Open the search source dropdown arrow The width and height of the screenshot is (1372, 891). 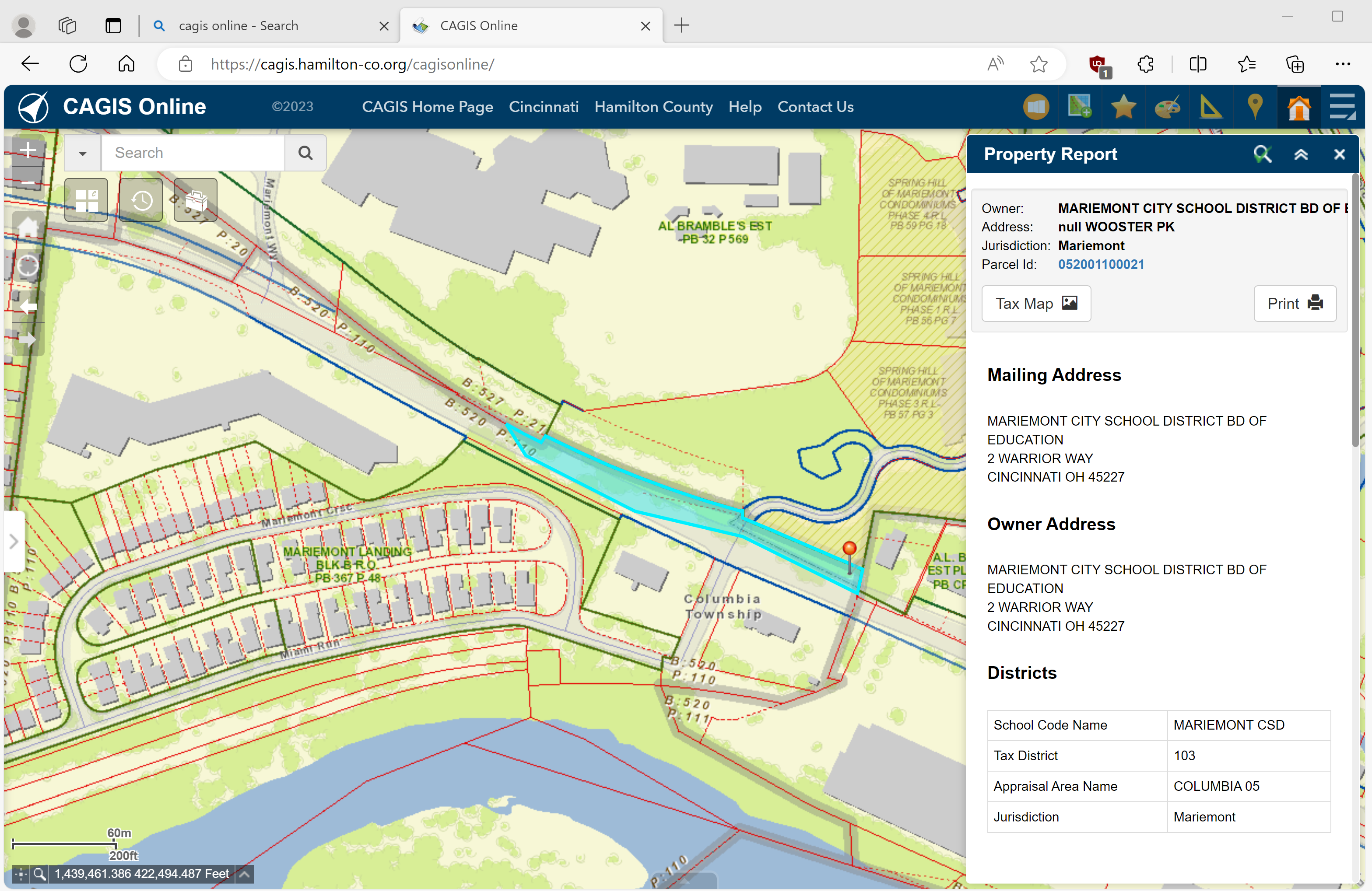(82, 153)
